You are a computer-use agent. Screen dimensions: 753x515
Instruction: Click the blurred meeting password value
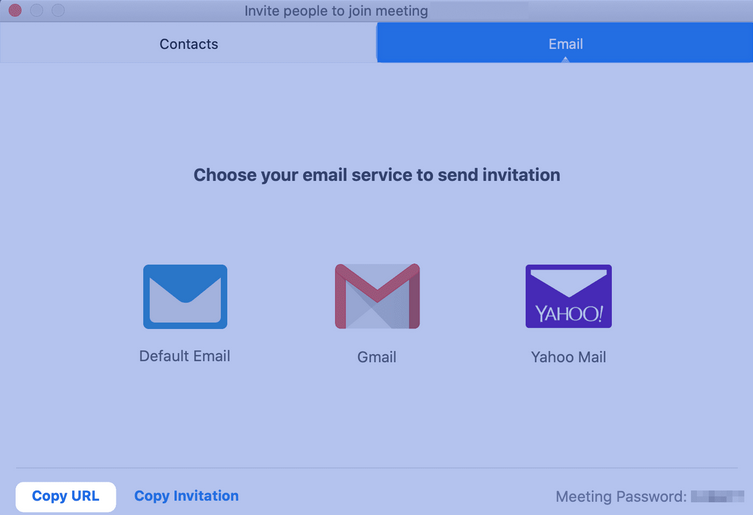pyautogui.click(x=717, y=496)
